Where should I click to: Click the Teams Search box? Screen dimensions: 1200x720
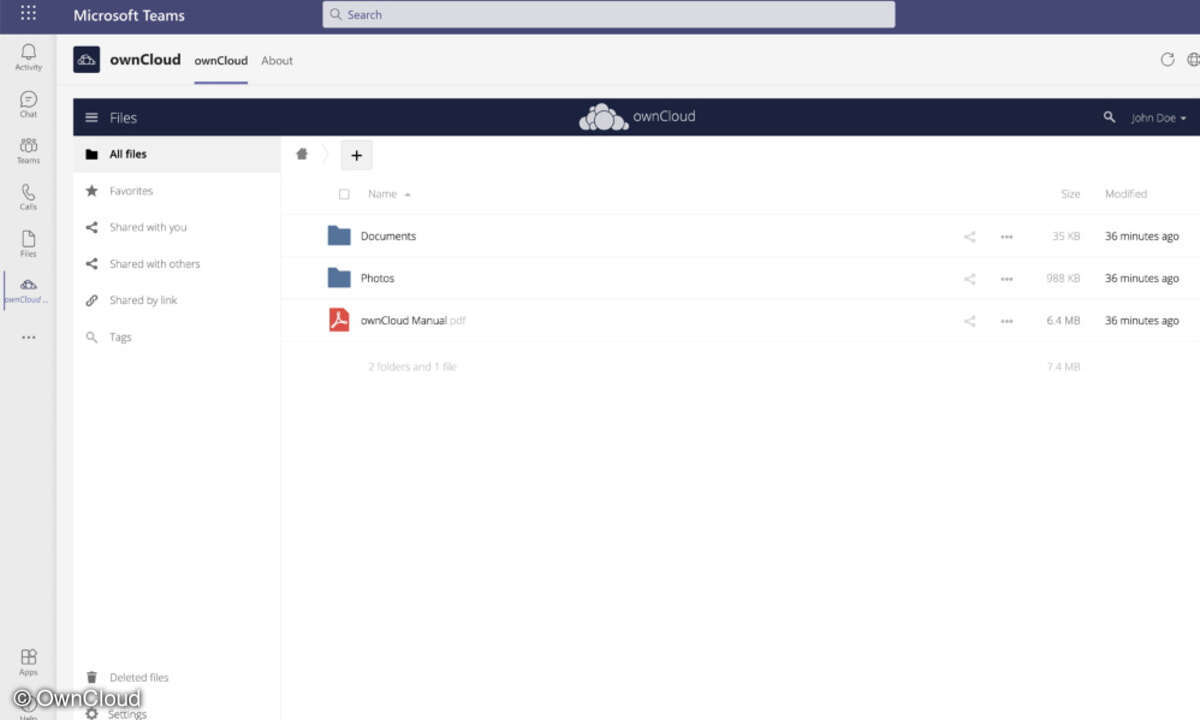[x=609, y=15]
